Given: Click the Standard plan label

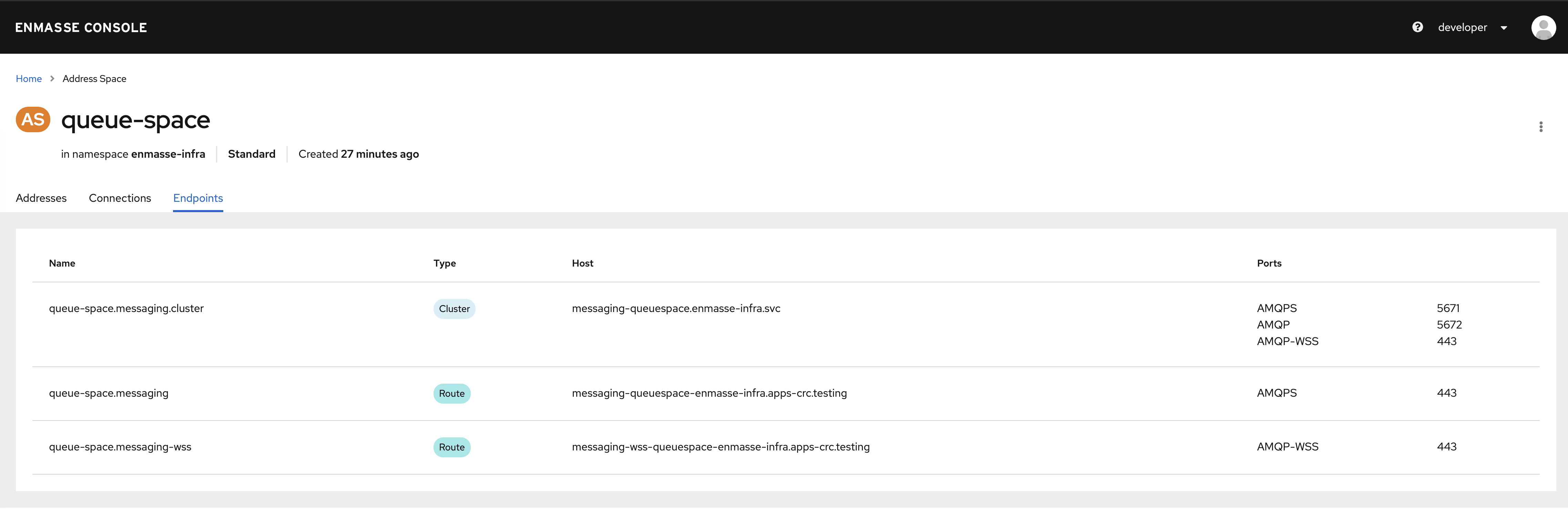Looking at the screenshot, I should click(251, 154).
